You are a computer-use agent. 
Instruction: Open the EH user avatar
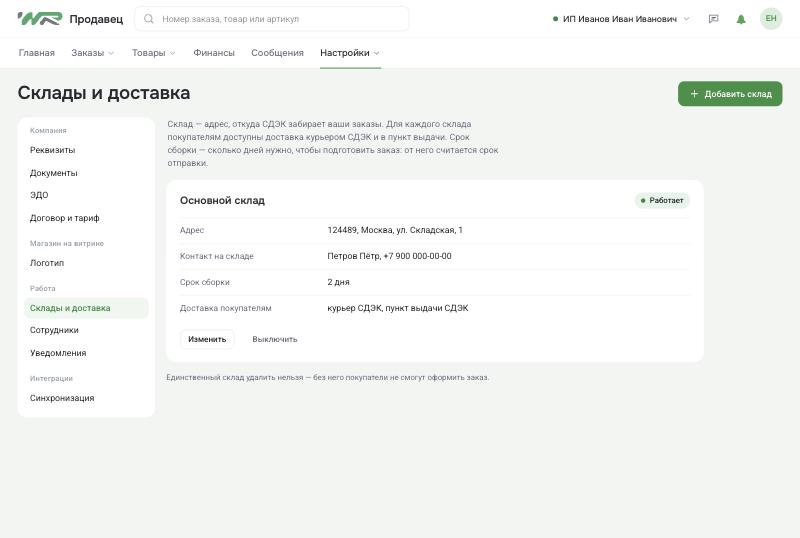point(770,19)
